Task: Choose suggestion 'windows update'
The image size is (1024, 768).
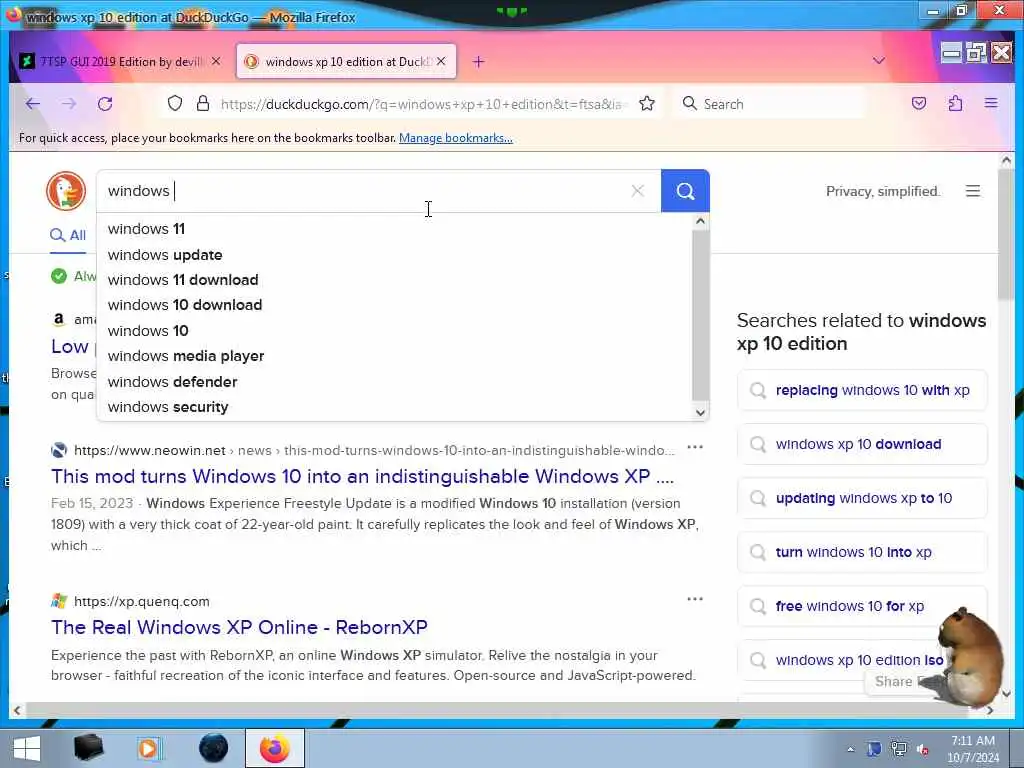Action: point(394,255)
